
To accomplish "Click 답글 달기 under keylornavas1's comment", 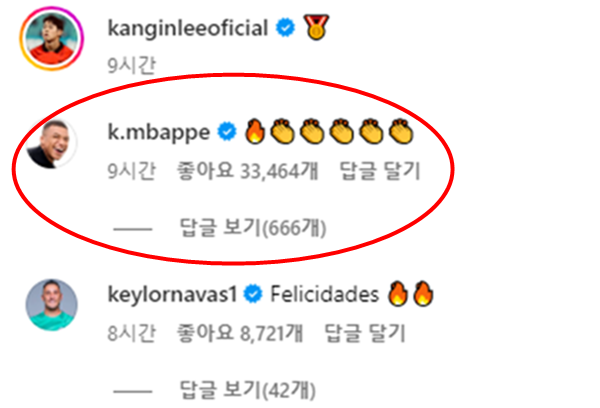I will tap(365, 333).
